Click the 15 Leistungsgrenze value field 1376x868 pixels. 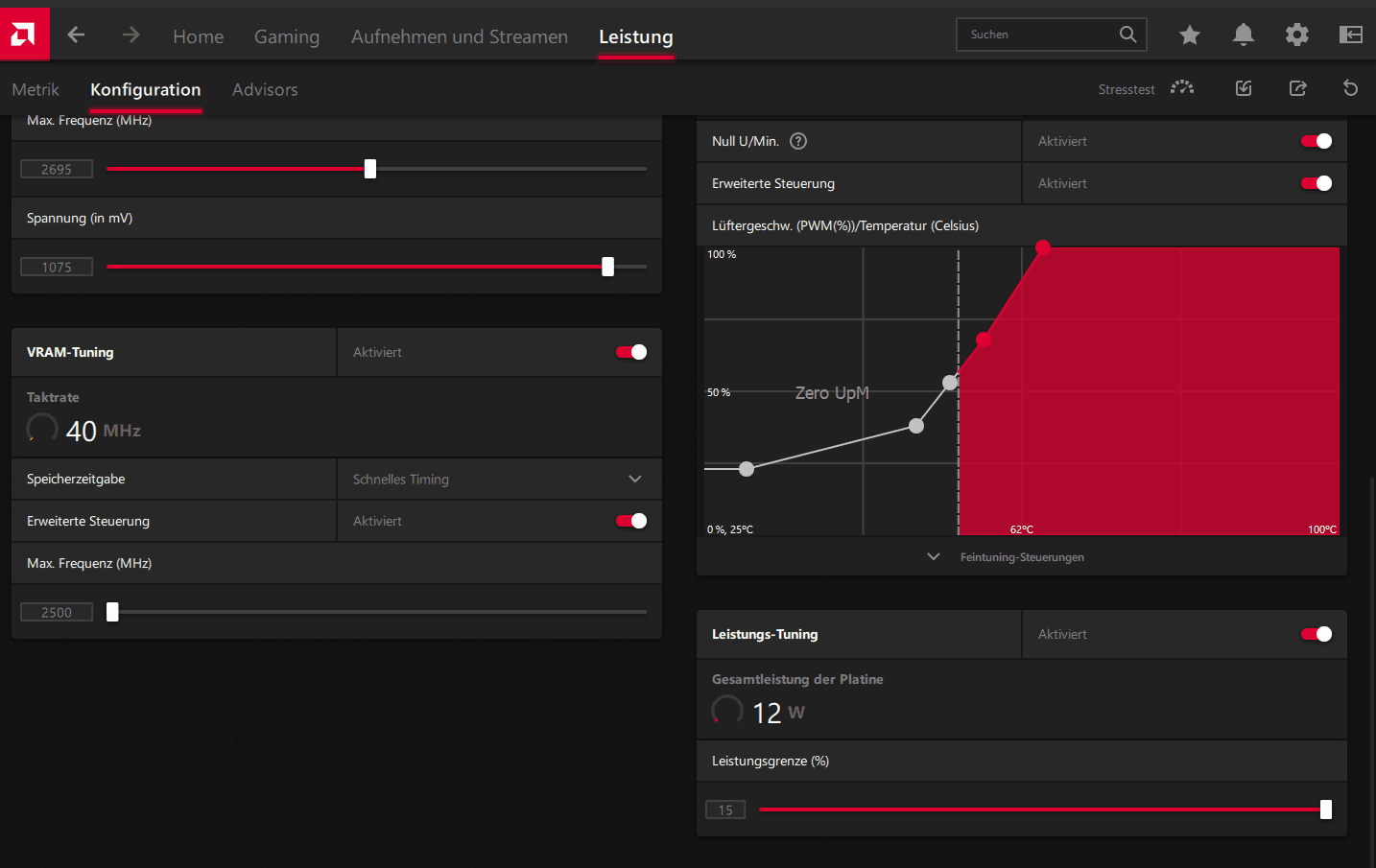[725, 809]
